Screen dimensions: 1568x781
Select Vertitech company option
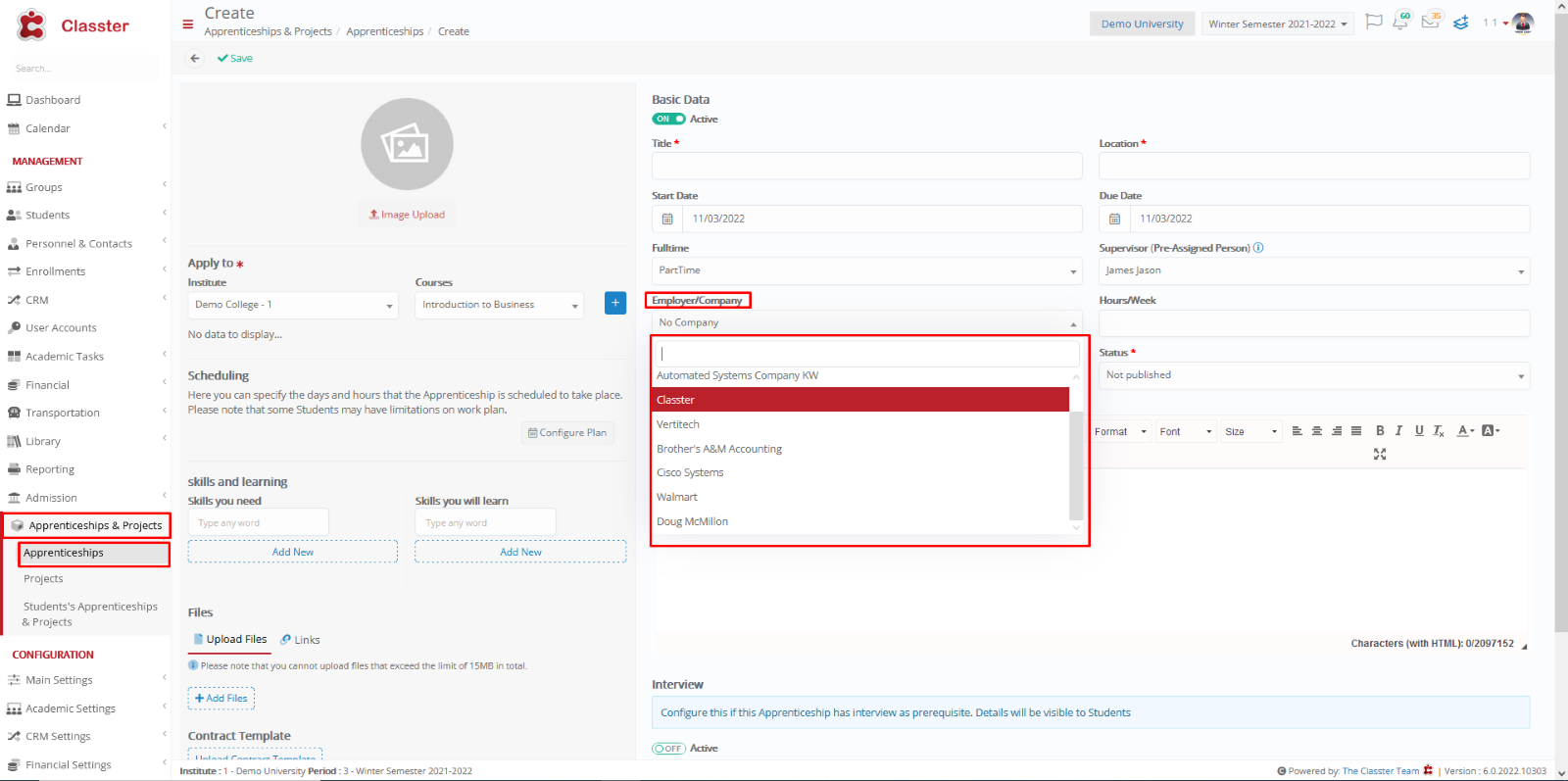pos(860,424)
